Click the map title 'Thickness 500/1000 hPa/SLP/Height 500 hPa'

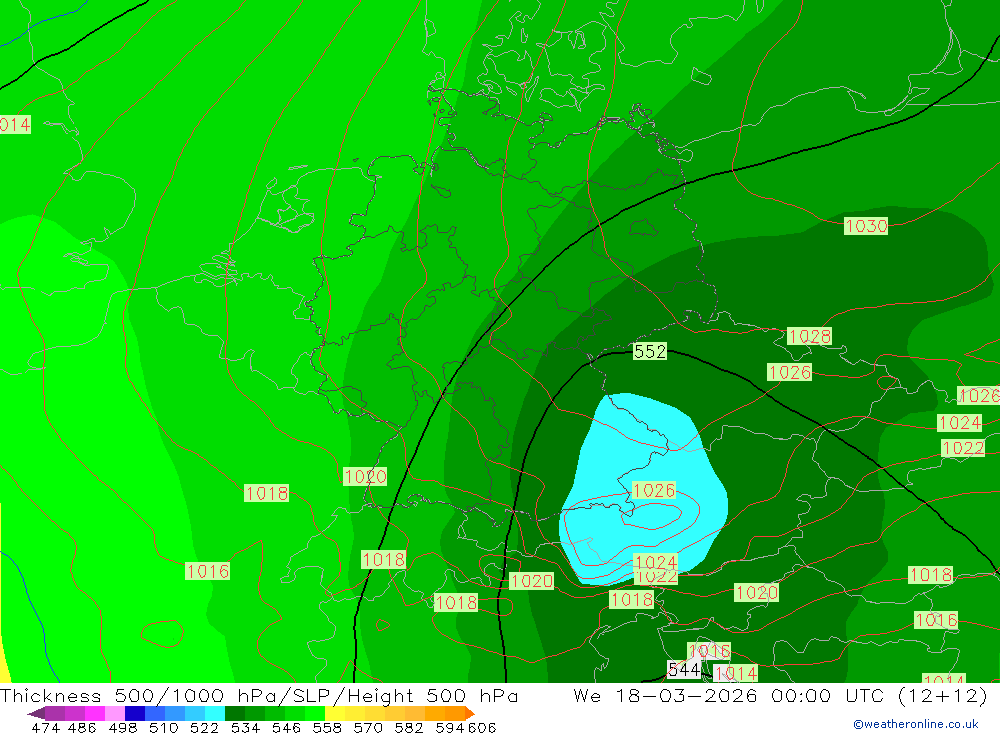tap(259, 695)
